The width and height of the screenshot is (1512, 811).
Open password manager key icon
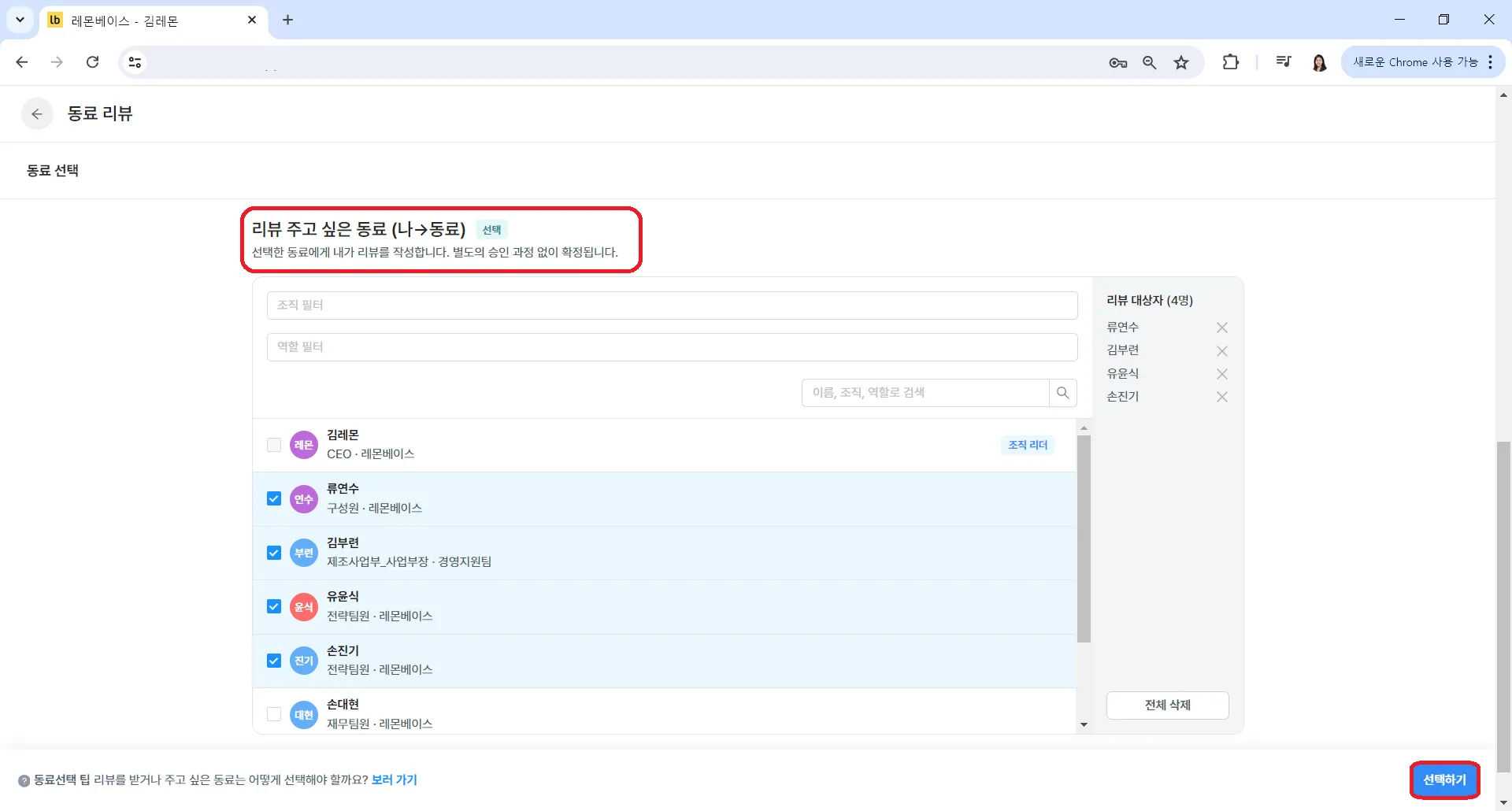click(x=1118, y=63)
